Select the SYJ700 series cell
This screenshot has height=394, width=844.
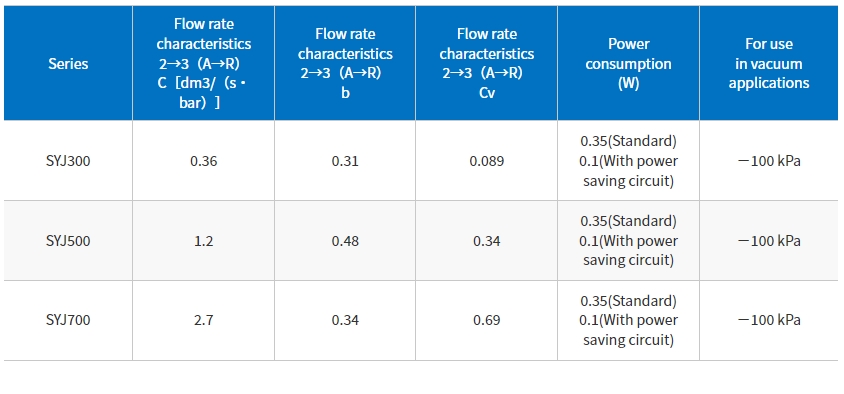[x=68, y=320]
